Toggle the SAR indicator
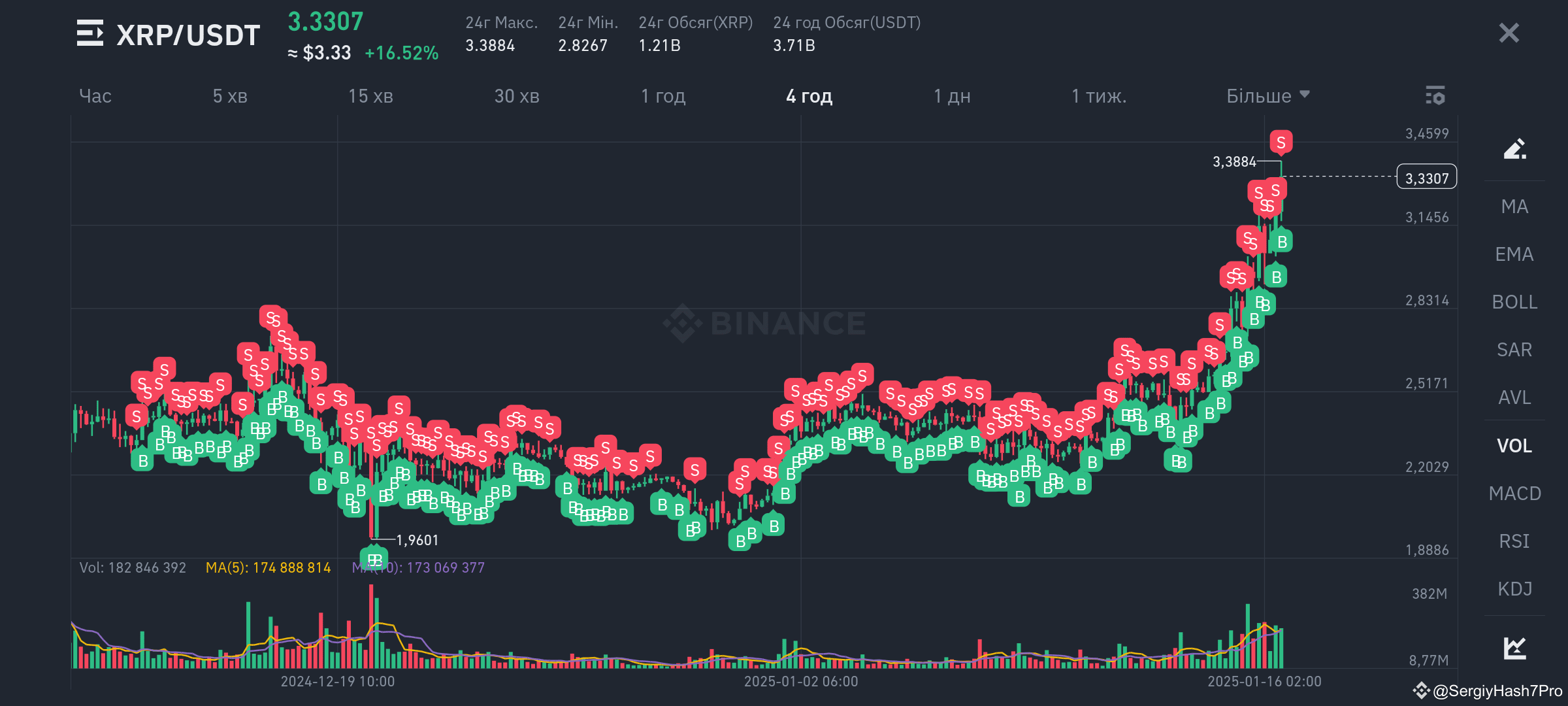 point(1514,350)
